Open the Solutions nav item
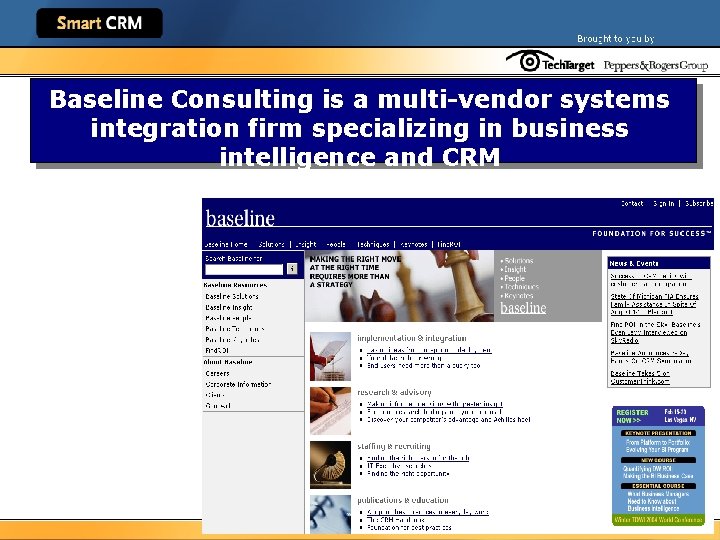 [271, 244]
